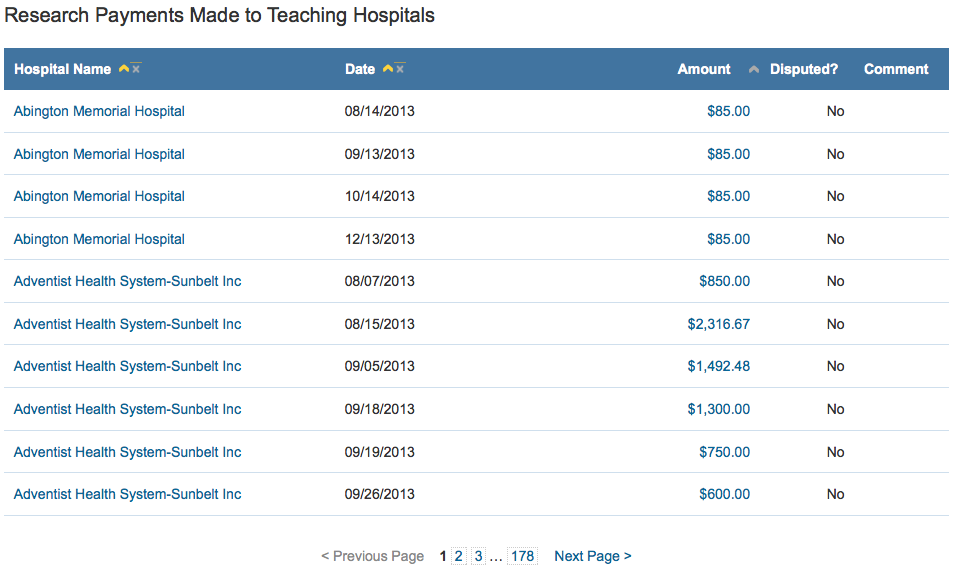Clear Date sort using the x icon

pyautogui.click(x=400, y=69)
